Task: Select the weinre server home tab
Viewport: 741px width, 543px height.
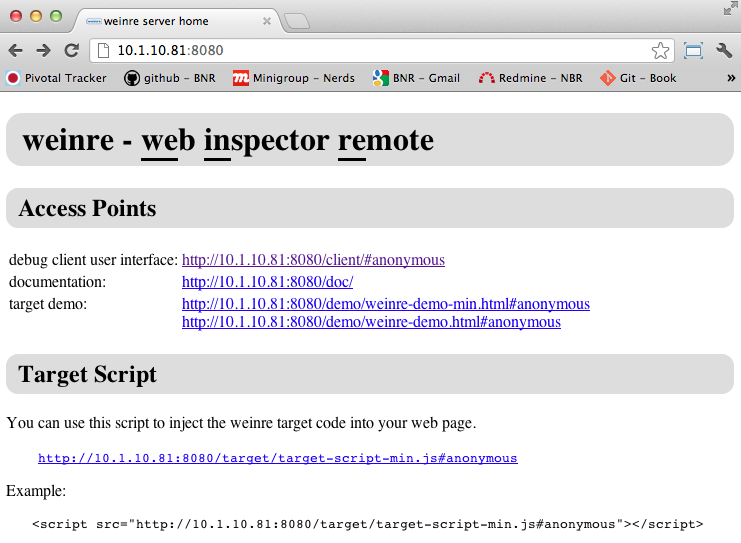Action: pyautogui.click(x=179, y=21)
